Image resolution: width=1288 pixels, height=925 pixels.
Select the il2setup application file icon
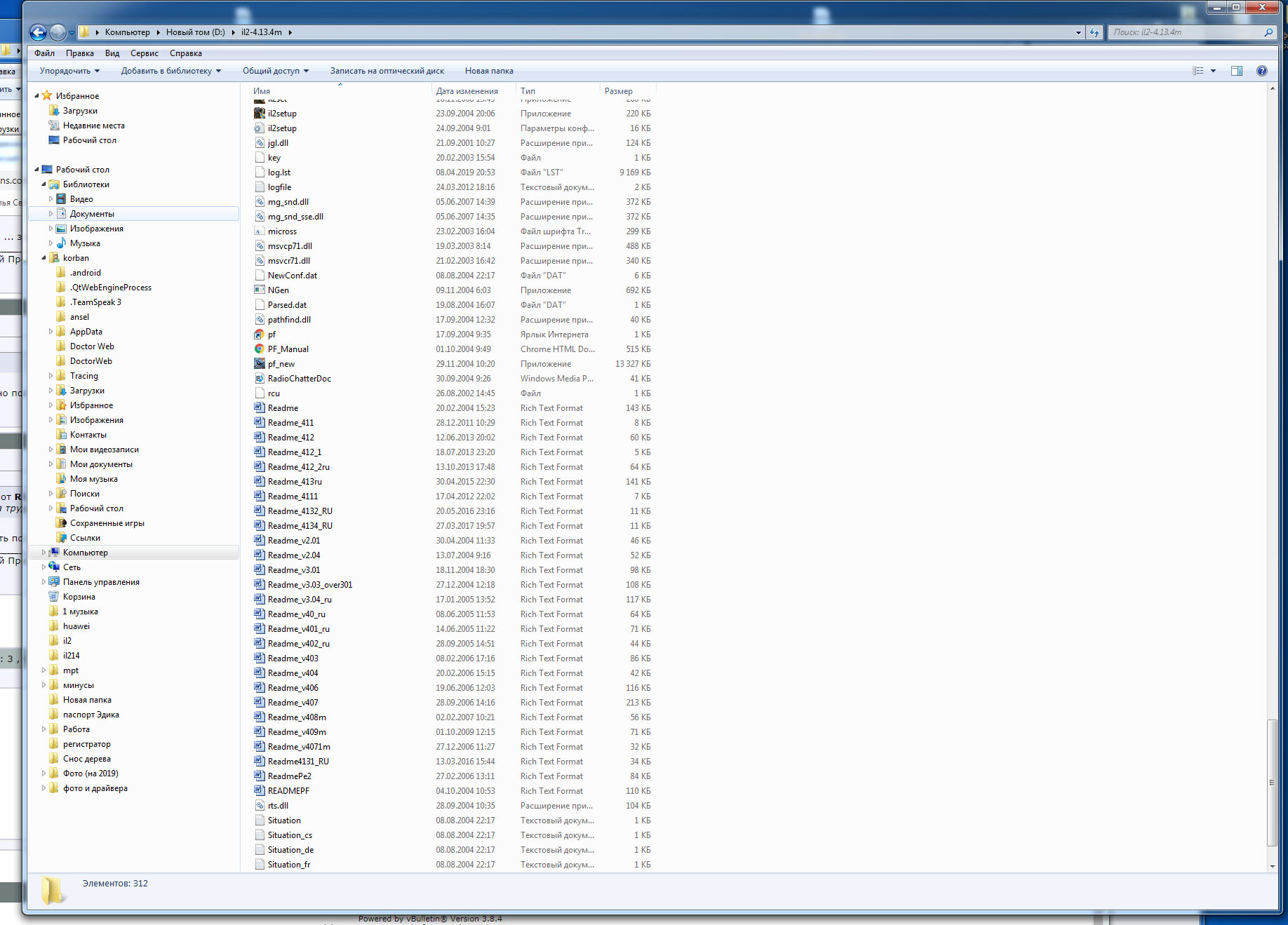pyautogui.click(x=260, y=114)
